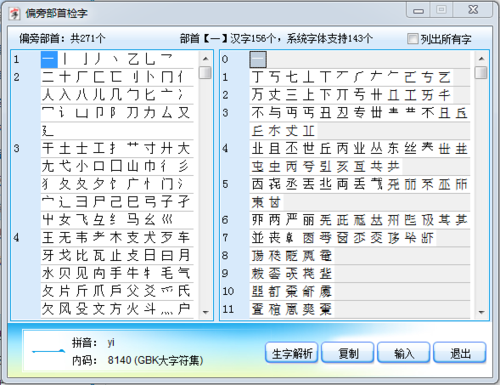Image resolution: width=500 pixels, height=385 pixels.
Task: Select the 寸 radical in the radical list
Action: (150, 148)
